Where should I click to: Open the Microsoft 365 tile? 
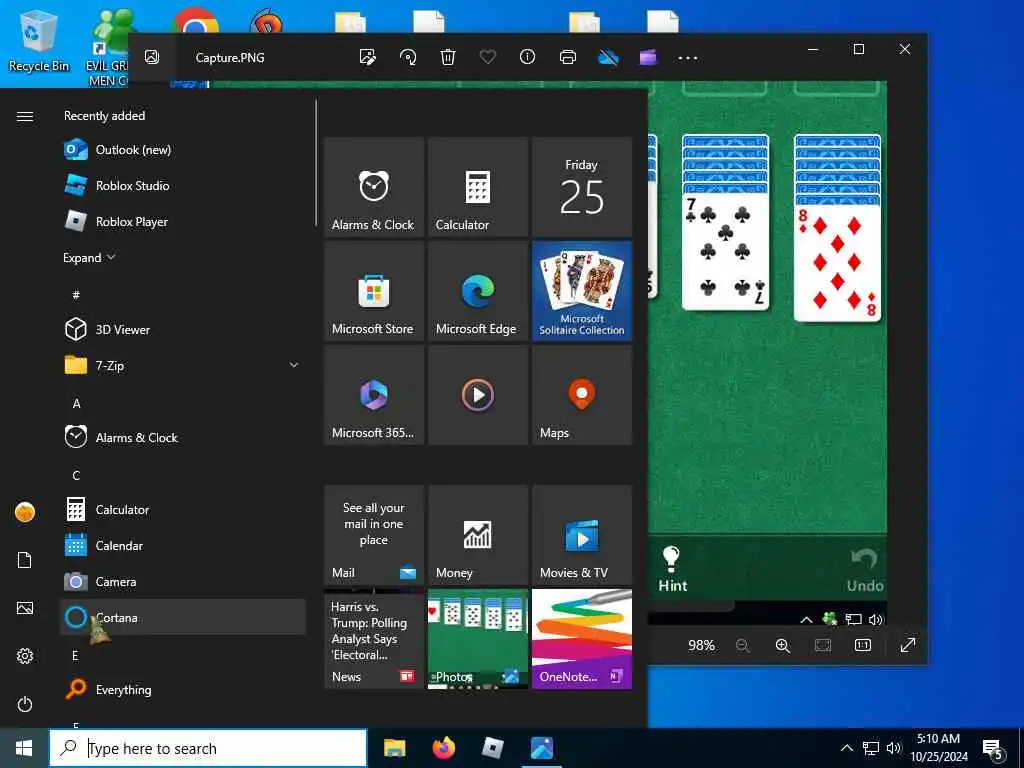[374, 395]
